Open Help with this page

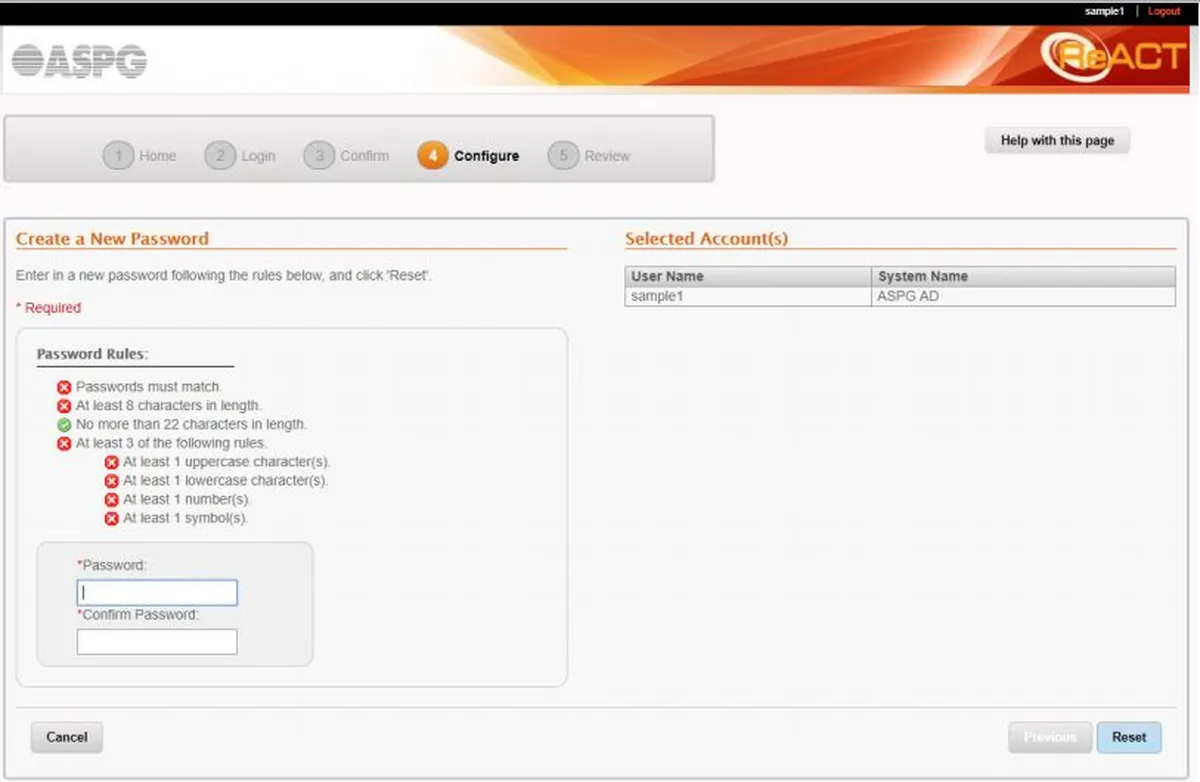(1057, 141)
